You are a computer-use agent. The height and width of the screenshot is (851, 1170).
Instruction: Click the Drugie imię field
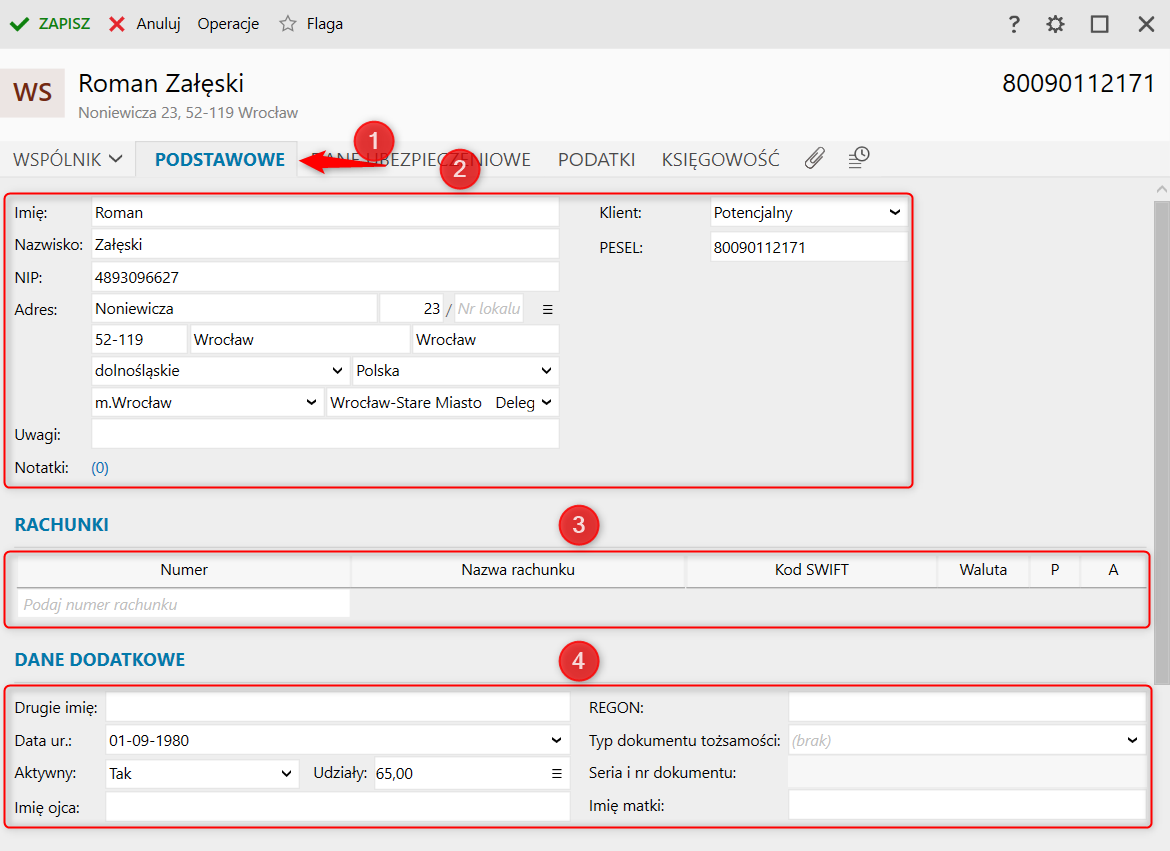[x=338, y=708]
